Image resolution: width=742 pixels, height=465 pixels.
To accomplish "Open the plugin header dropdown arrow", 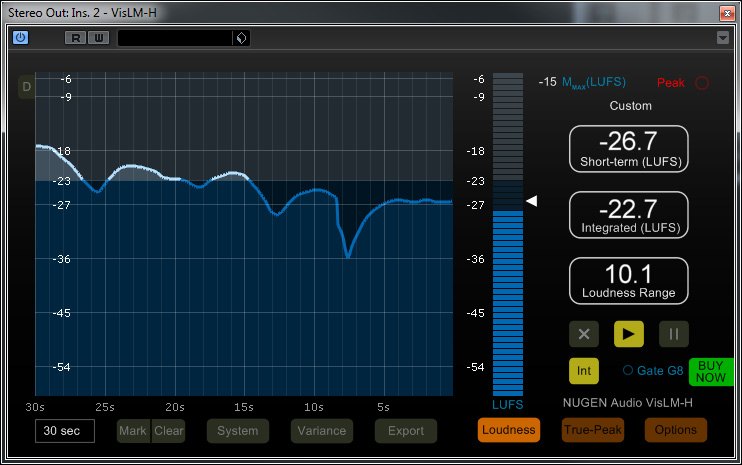I will 723,37.
